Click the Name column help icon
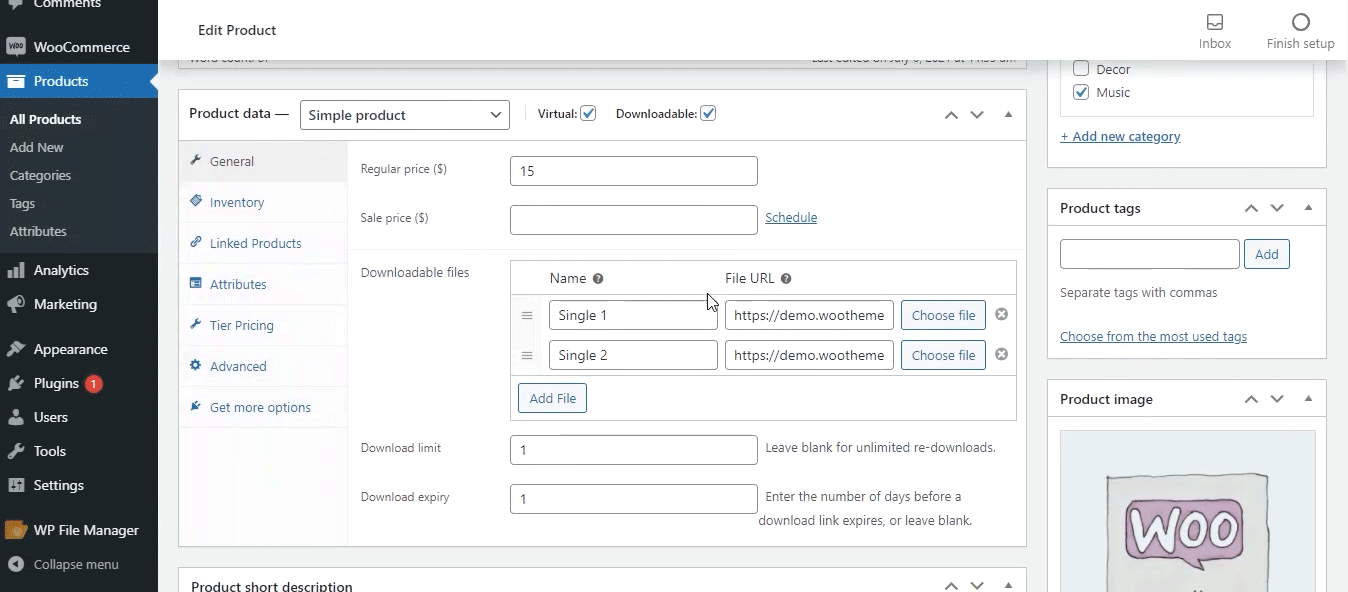 click(x=598, y=279)
